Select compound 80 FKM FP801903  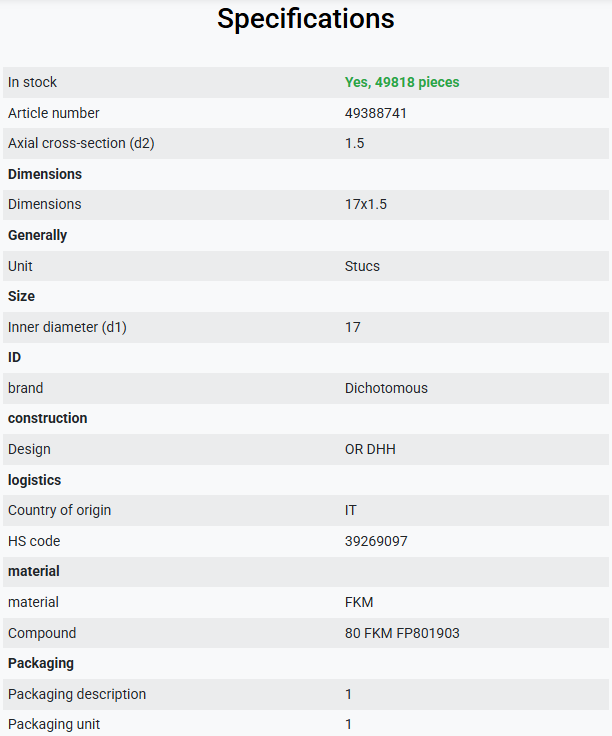click(x=402, y=633)
